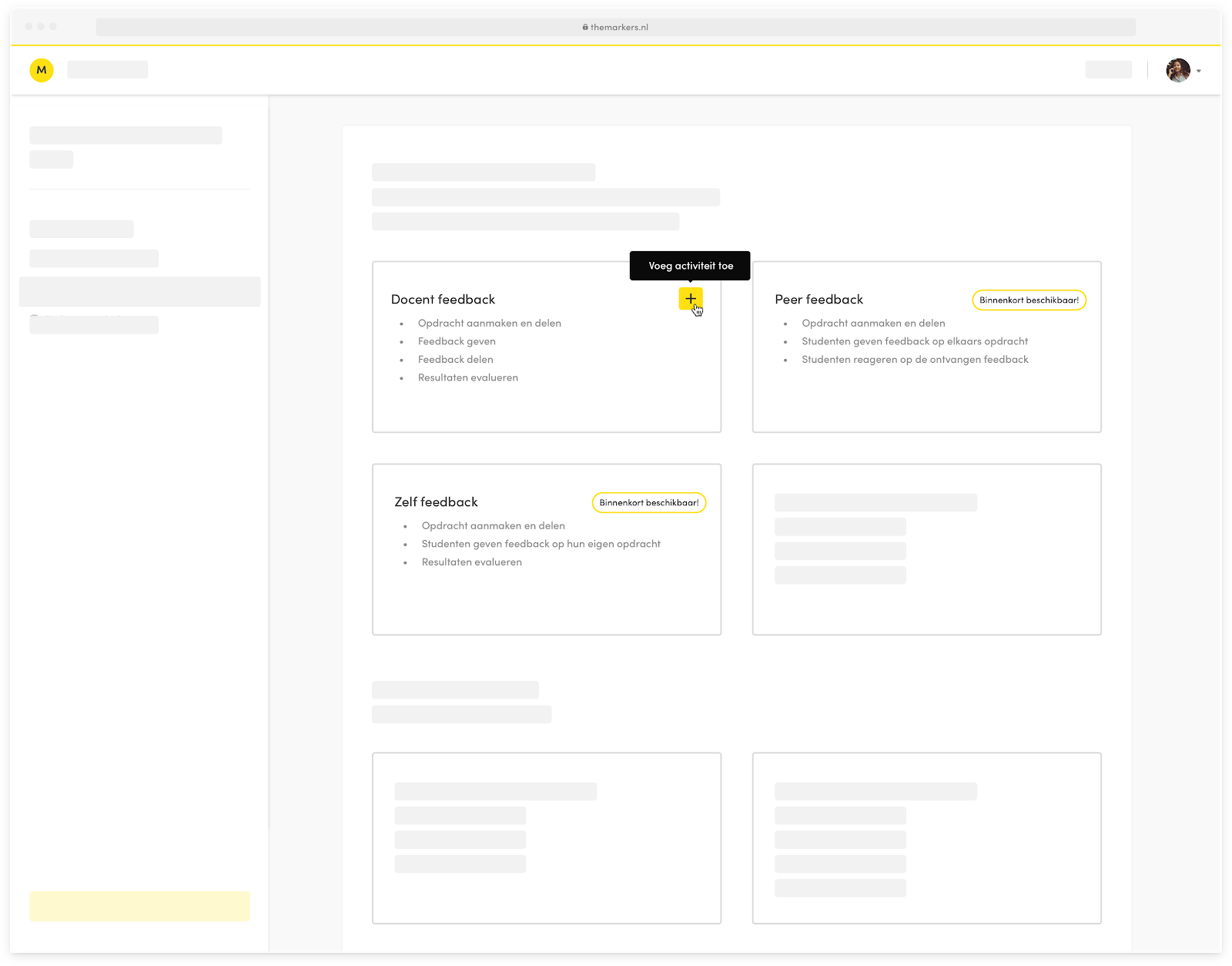Click 'Resultaten evalueren' under Zelf feedback
The width and height of the screenshot is (1232, 966).
(472, 562)
